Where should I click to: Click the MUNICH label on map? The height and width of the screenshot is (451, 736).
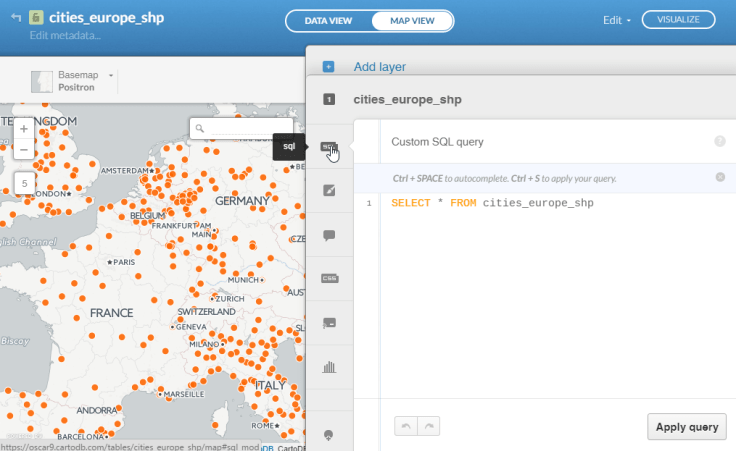(x=245, y=280)
